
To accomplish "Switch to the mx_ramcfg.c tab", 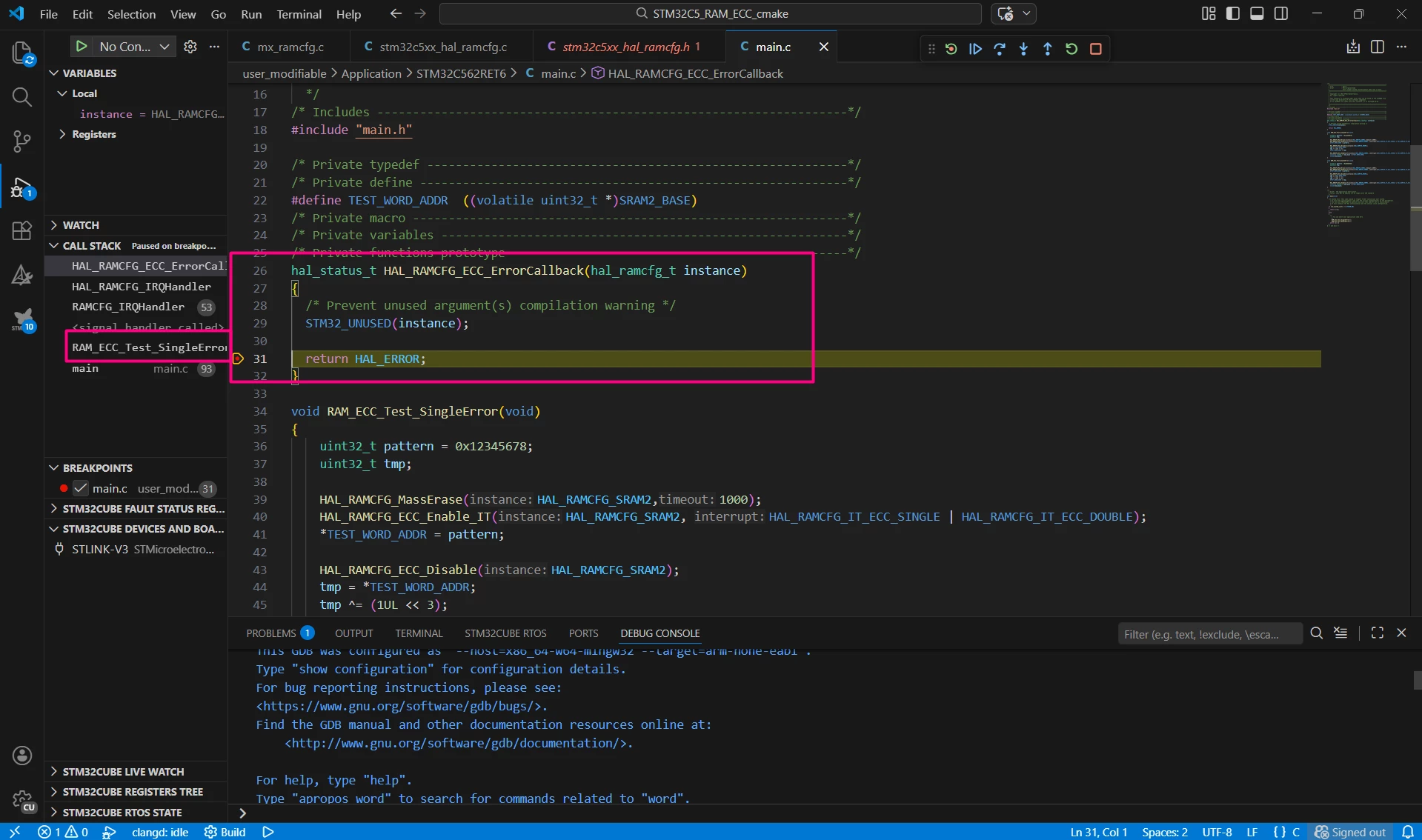I will click(x=290, y=47).
